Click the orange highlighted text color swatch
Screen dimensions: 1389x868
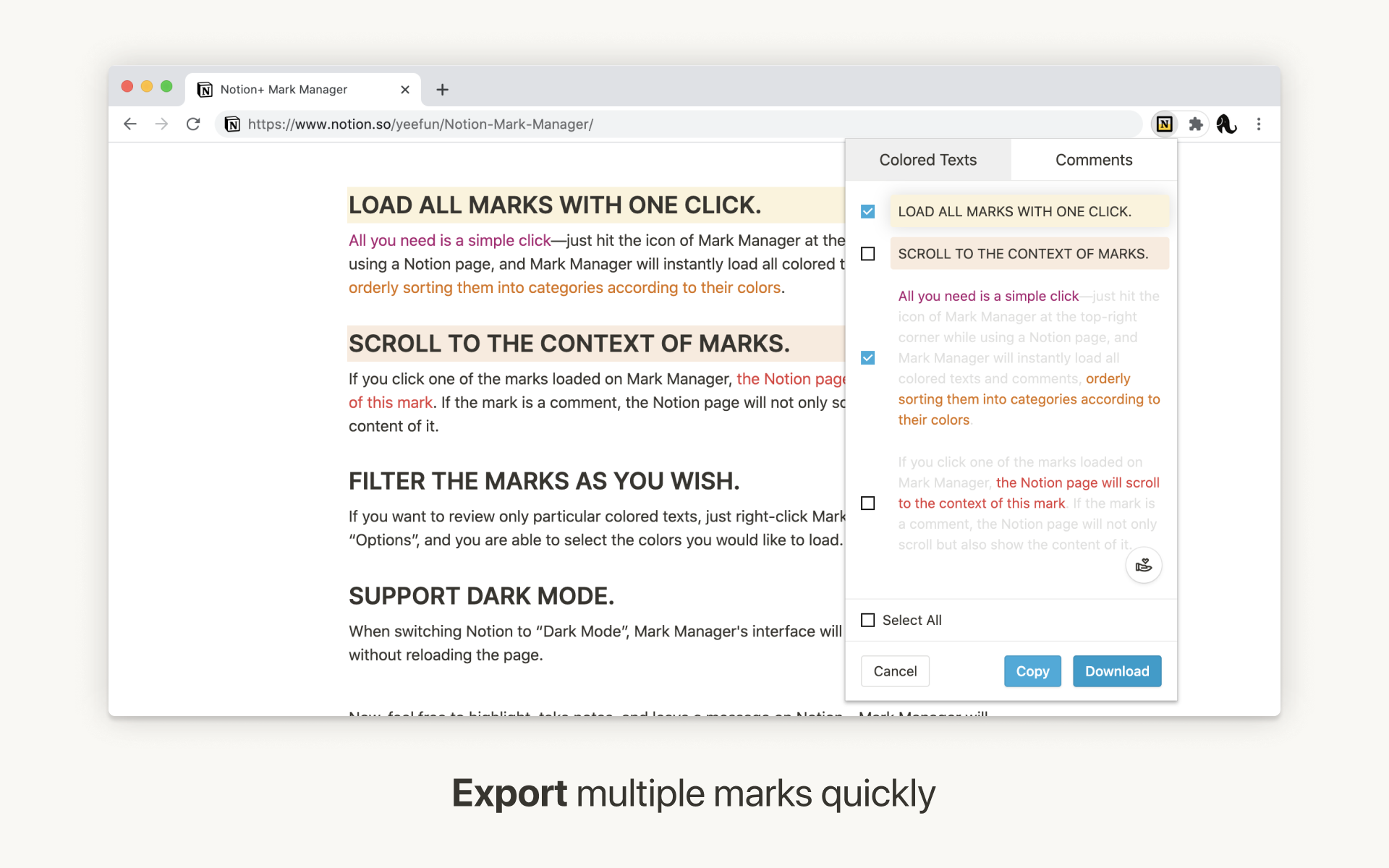[1024, 253]
